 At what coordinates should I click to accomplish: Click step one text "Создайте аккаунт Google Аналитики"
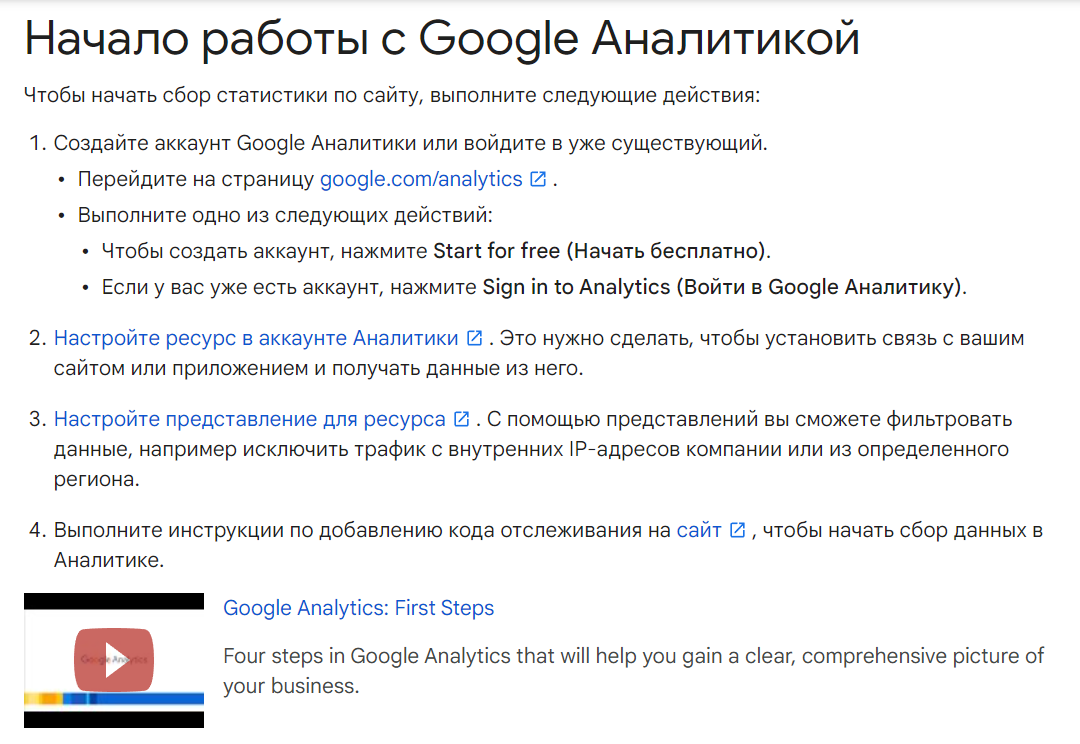(410, 143)
